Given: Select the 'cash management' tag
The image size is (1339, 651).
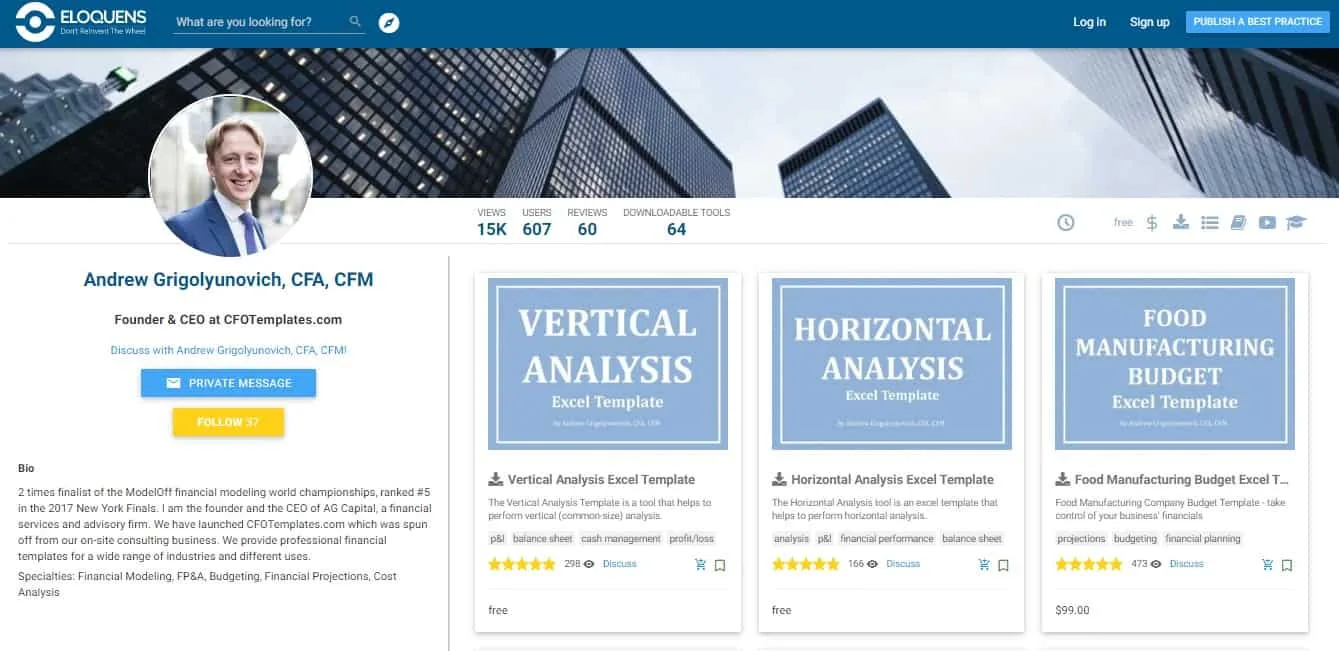Looking at the screenshot, I should [x=621, y=539].
